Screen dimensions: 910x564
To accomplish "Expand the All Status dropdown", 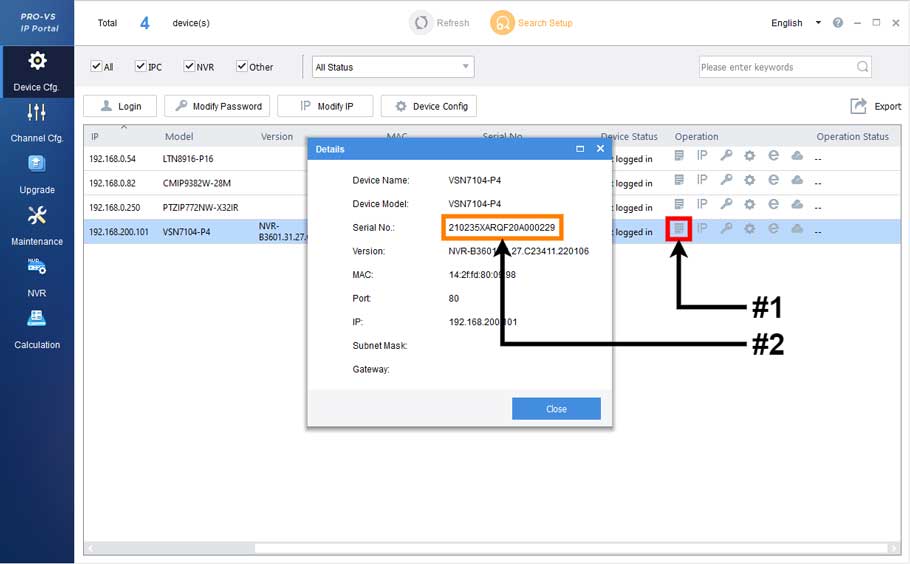I will 392,67.
